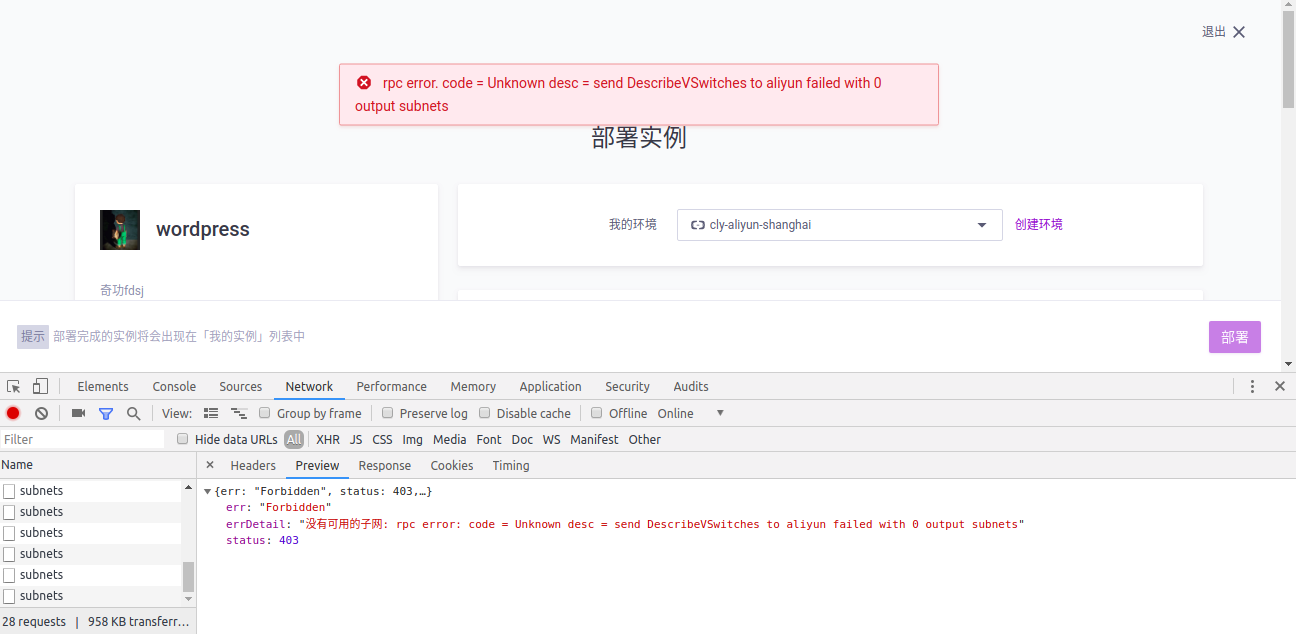Open the network filter funnel icon

[105, 413]
